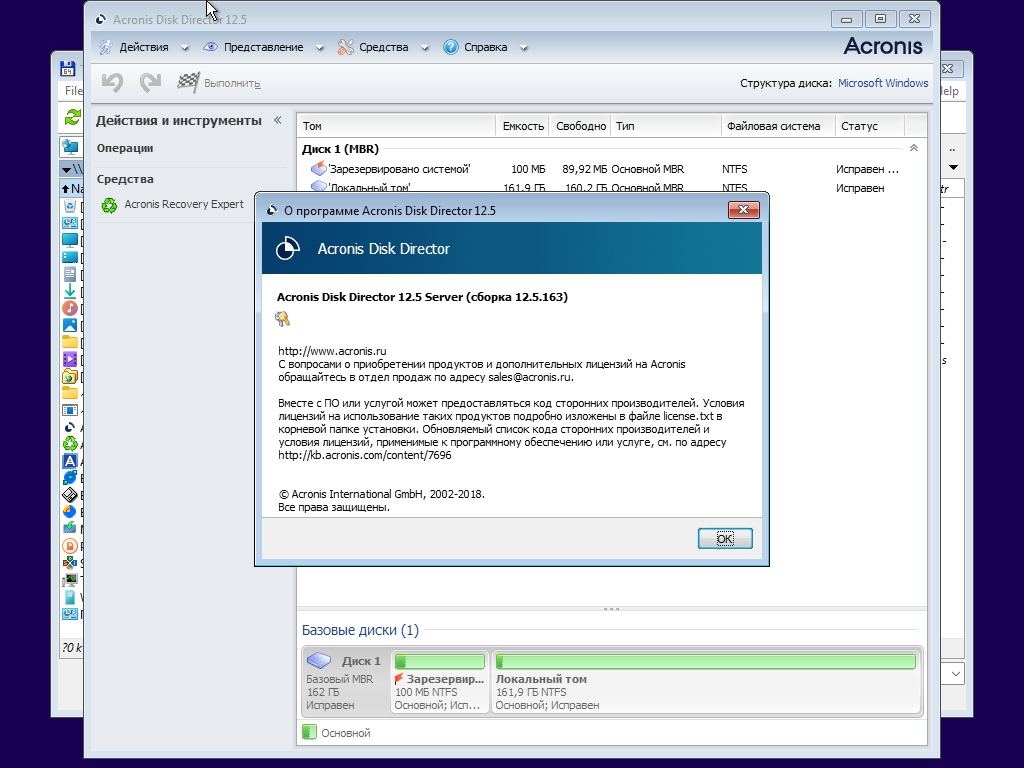The height and width of the screenshot is (768, 1024).
Task: Open the File menu in background window
Action: 73,91
